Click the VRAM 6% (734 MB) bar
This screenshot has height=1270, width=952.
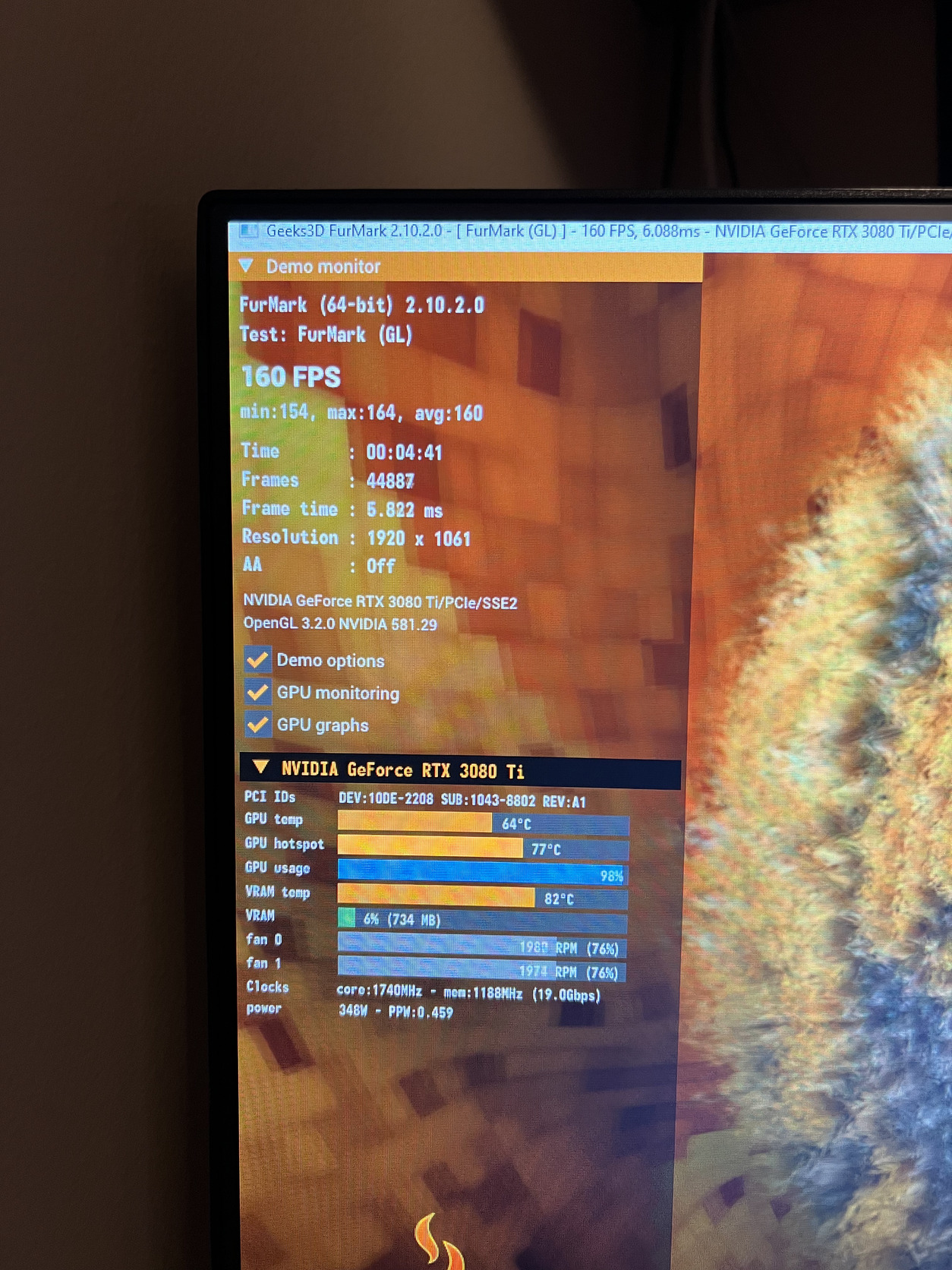tap(483, 920)
